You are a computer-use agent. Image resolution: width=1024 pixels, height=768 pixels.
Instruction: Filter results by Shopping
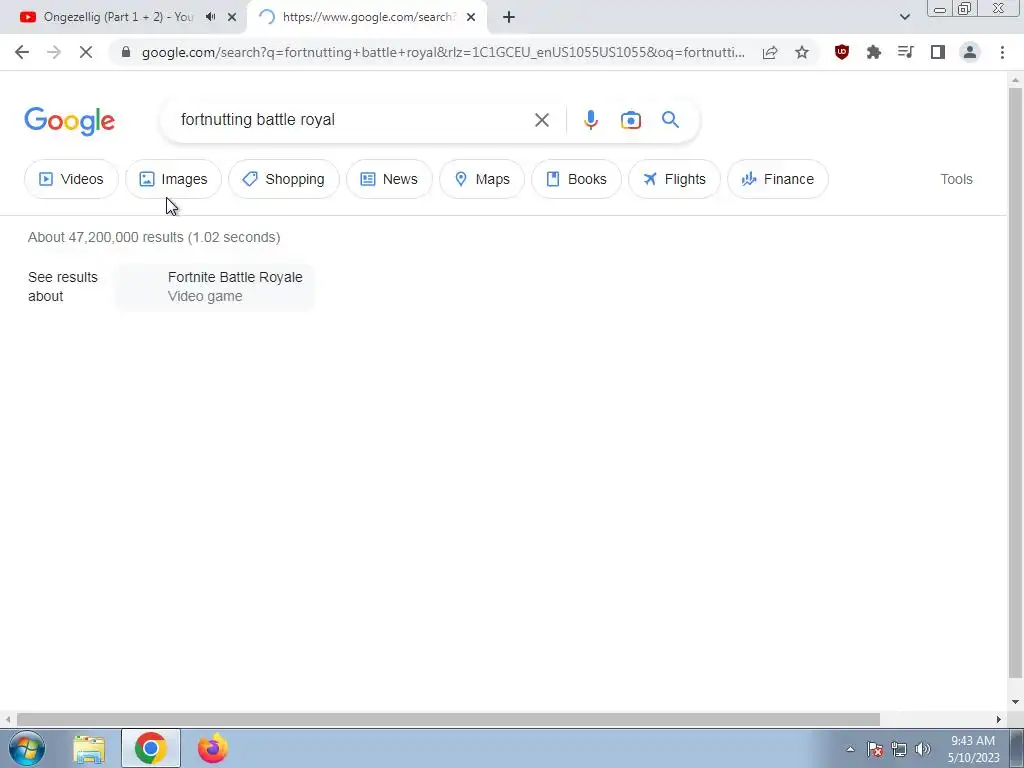284,179
